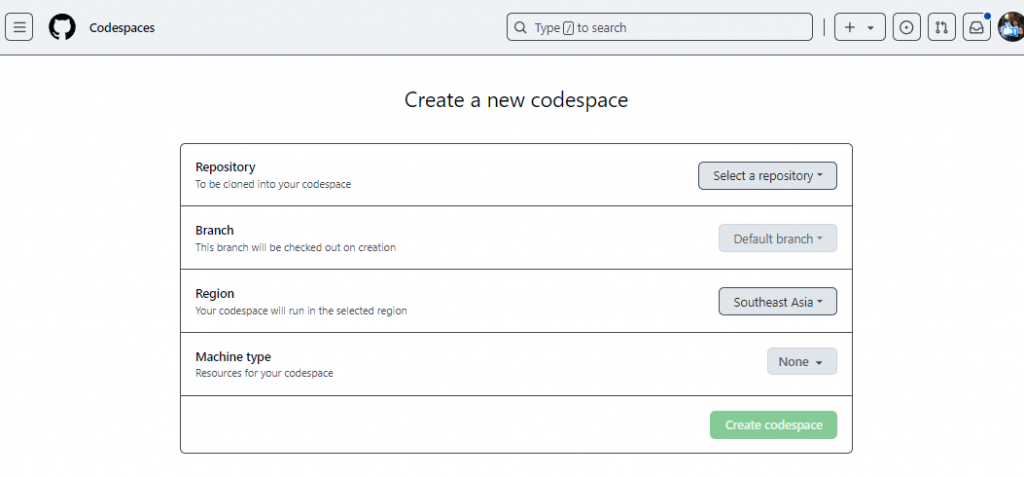Open the Notifications inbox icon
Viewport: 1024px width, 477px height.
tap(976, 28)
